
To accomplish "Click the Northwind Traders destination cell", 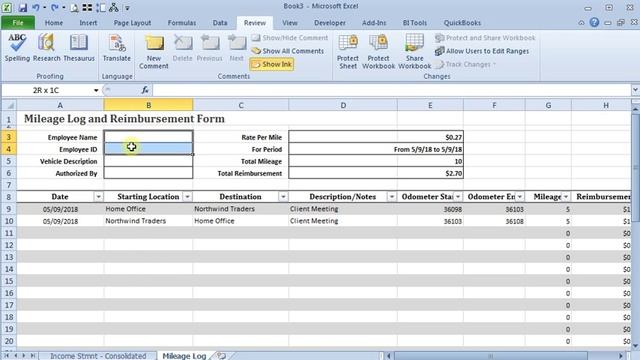I will point(240,209).
